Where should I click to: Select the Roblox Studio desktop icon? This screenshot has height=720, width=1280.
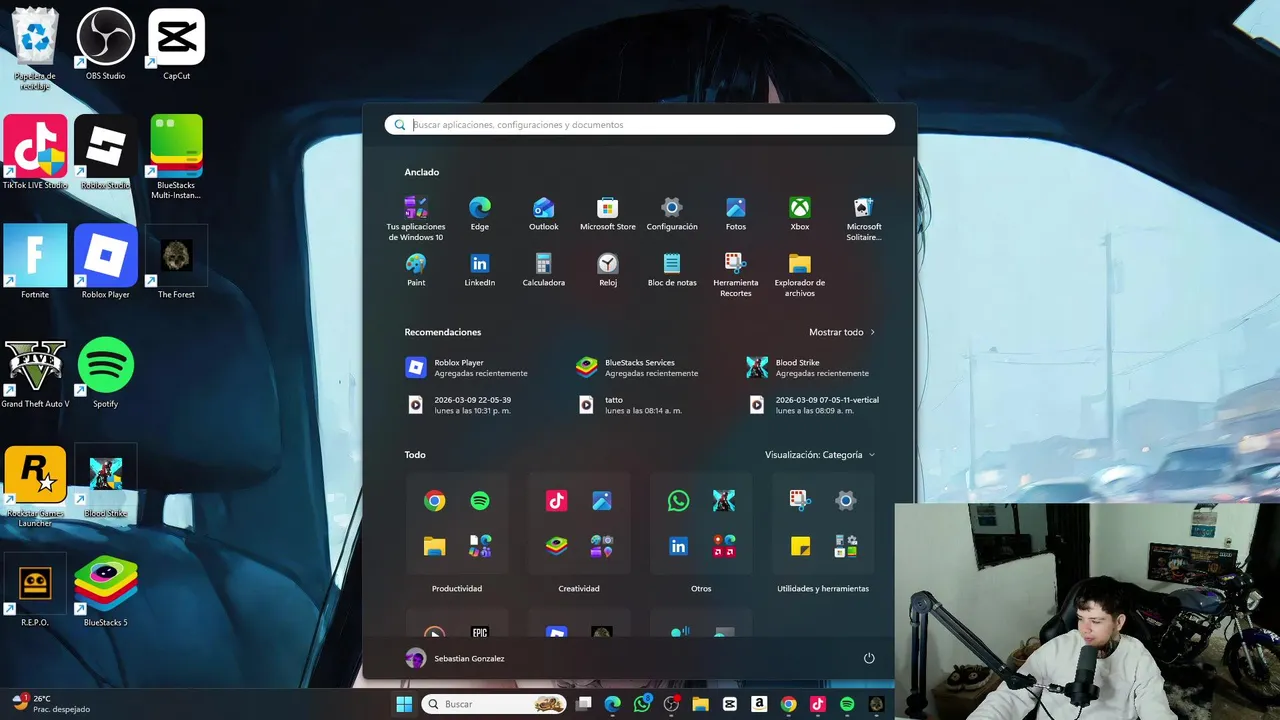pyautogui.click(x=105, y=152)
